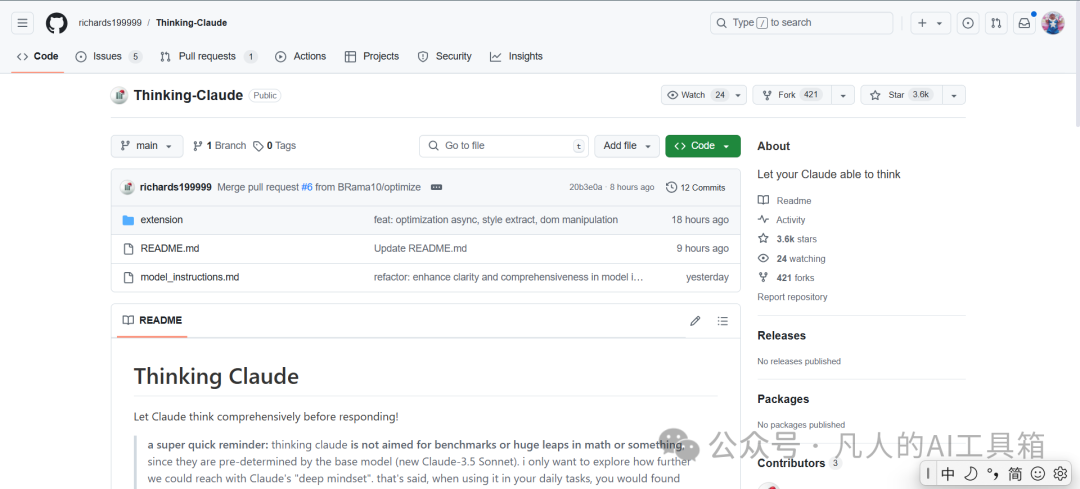Screen dimensions: 1080x489
Task: Open the Readme link in About
Action: [785, 200]
